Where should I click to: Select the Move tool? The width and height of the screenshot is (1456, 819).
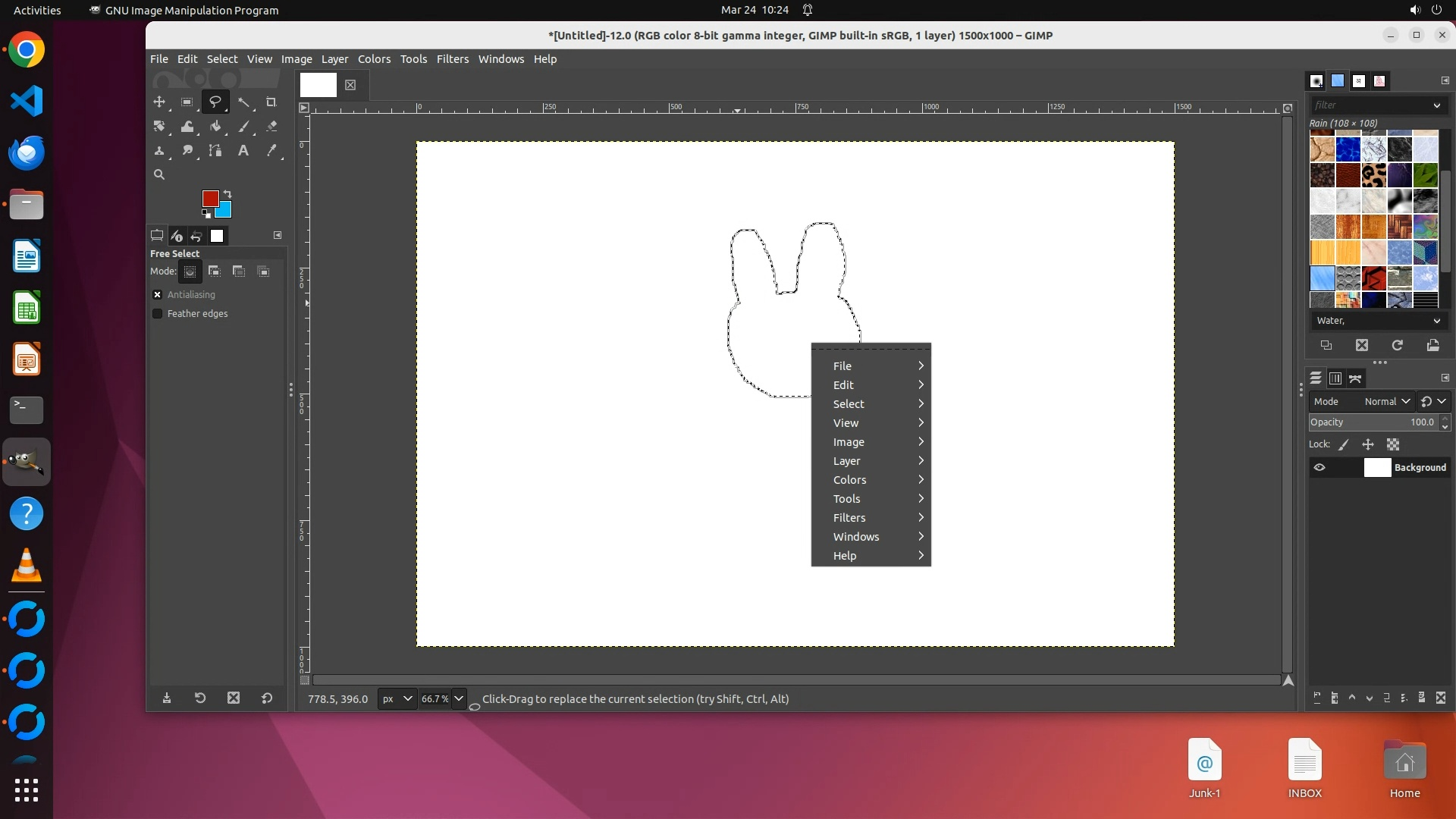(159, 102)
